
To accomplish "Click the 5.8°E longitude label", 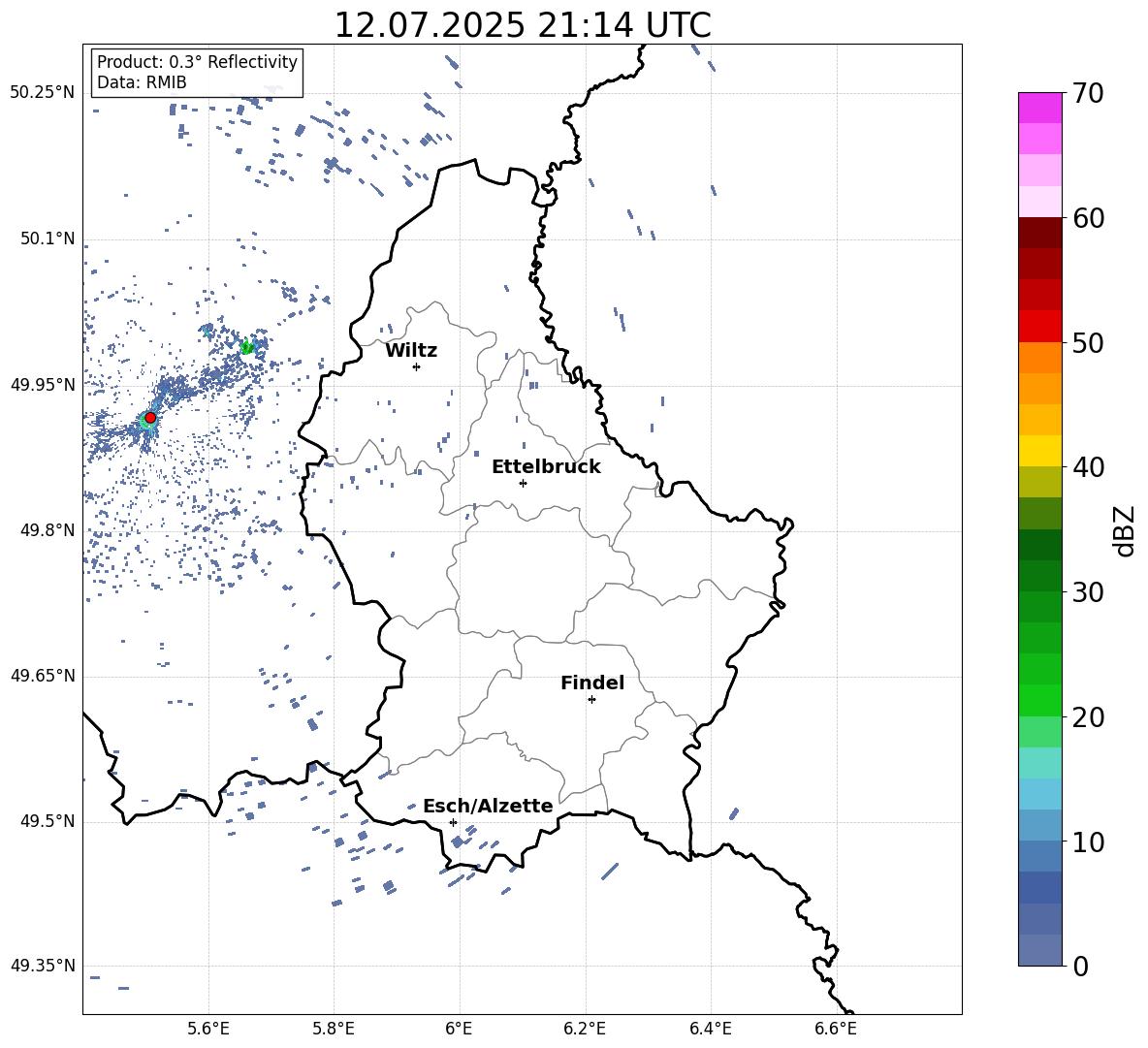I will [x=334, y=1029].
